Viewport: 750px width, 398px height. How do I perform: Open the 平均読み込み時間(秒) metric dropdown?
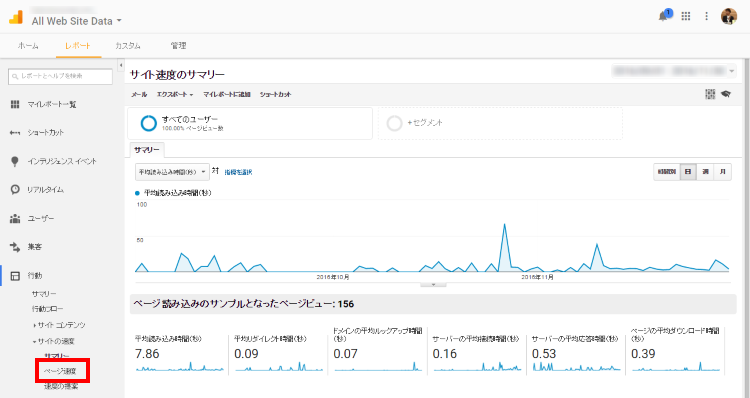coord(172,172)
